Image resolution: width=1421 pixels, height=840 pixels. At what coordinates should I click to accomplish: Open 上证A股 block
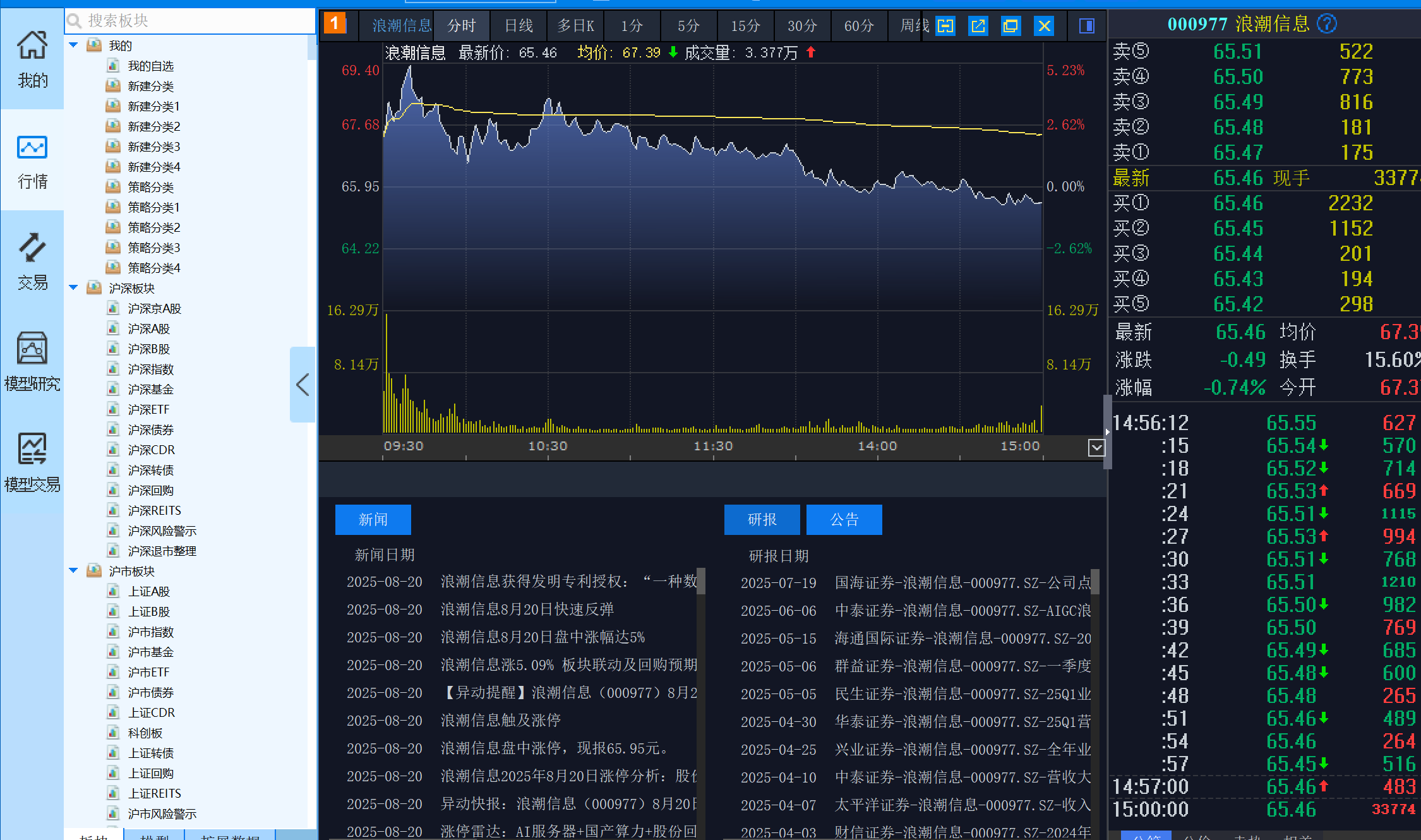[x=148, y=591]
